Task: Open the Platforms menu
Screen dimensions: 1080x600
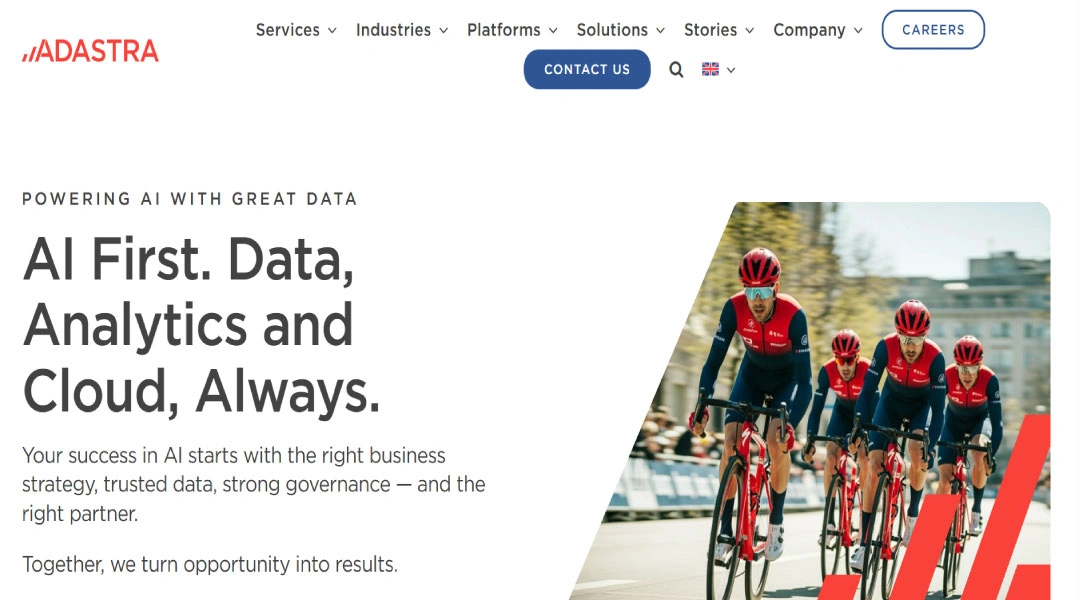Action: (503, 30)
